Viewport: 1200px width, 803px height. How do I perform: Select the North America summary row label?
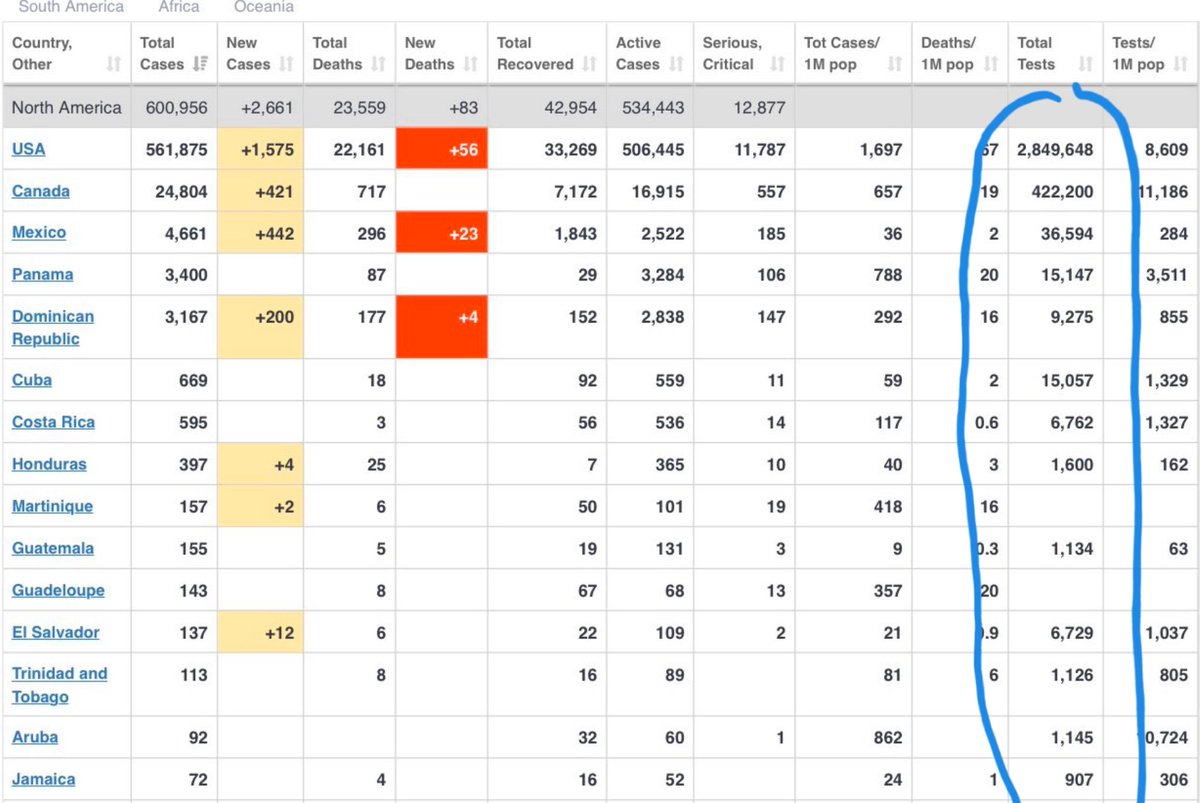coord(67,107)
